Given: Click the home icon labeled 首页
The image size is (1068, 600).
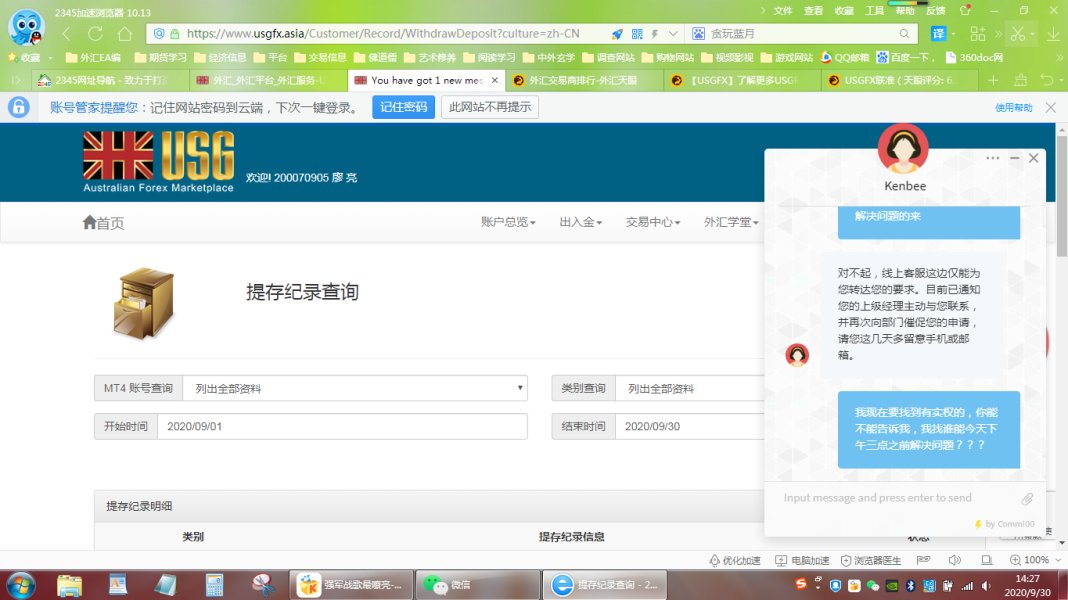Looking at the screenshot, I should (x=104, y=222).
